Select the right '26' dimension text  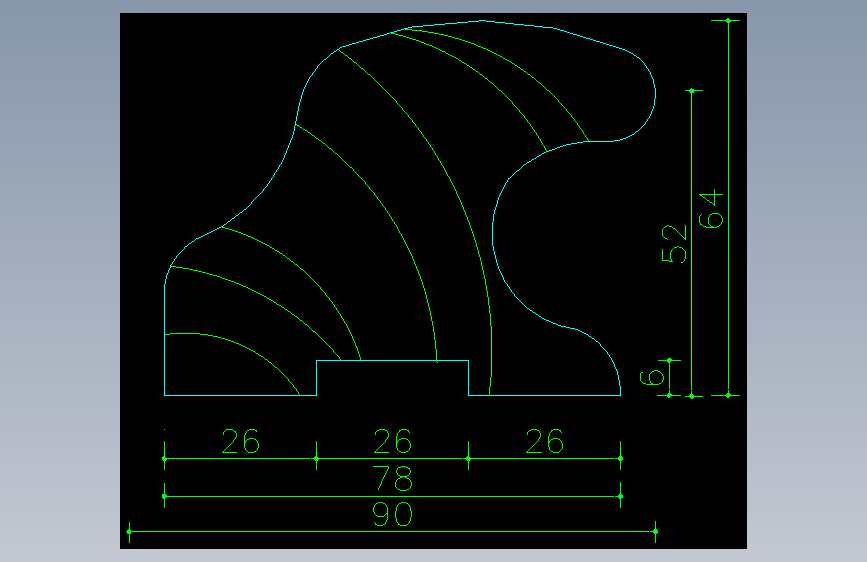[x=545, y=441]
